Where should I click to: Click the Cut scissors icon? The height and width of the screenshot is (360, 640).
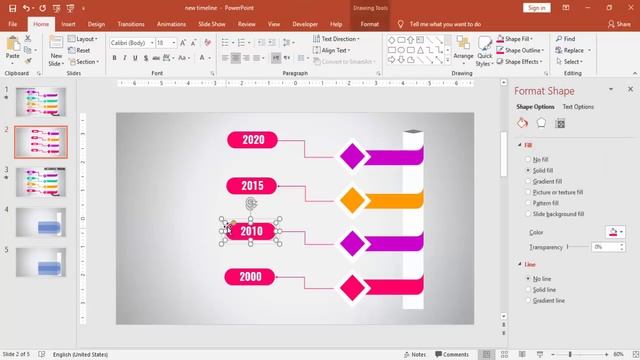28,39
